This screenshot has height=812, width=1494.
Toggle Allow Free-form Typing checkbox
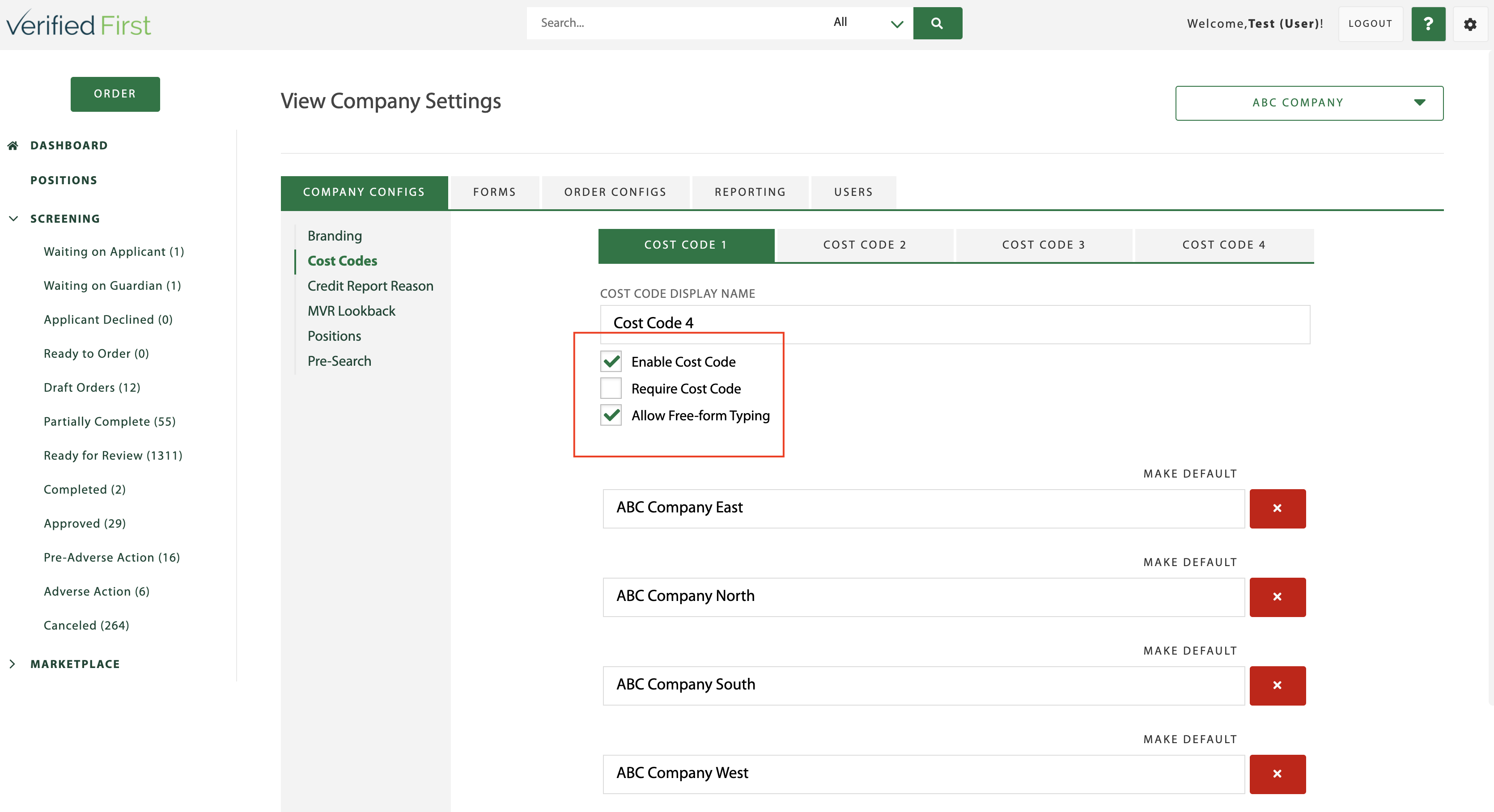(611, 415)
